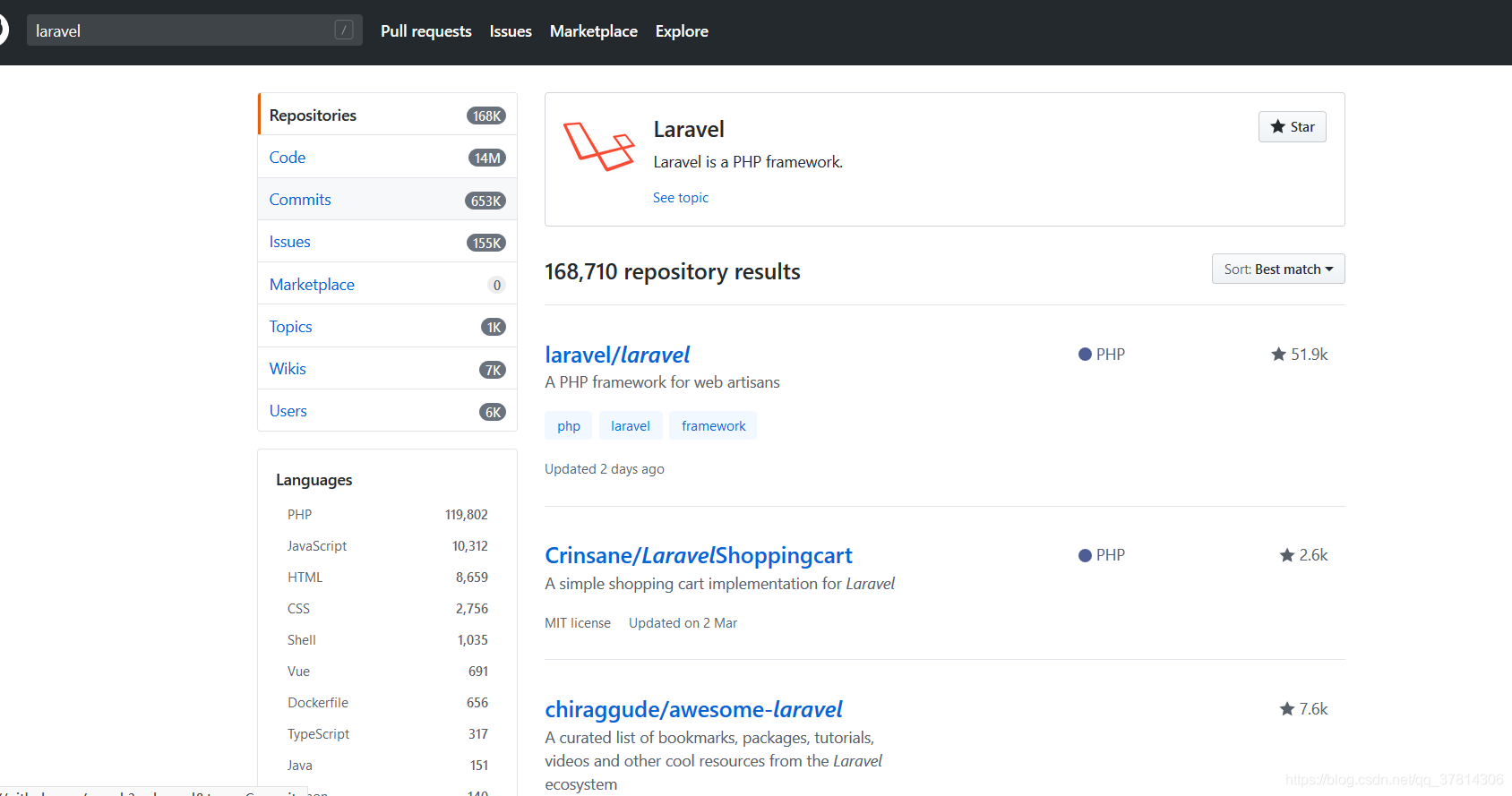Click 'A PHP framework for web artisans'
This screenshot has width=1512, height=796.
click(662, 382)
